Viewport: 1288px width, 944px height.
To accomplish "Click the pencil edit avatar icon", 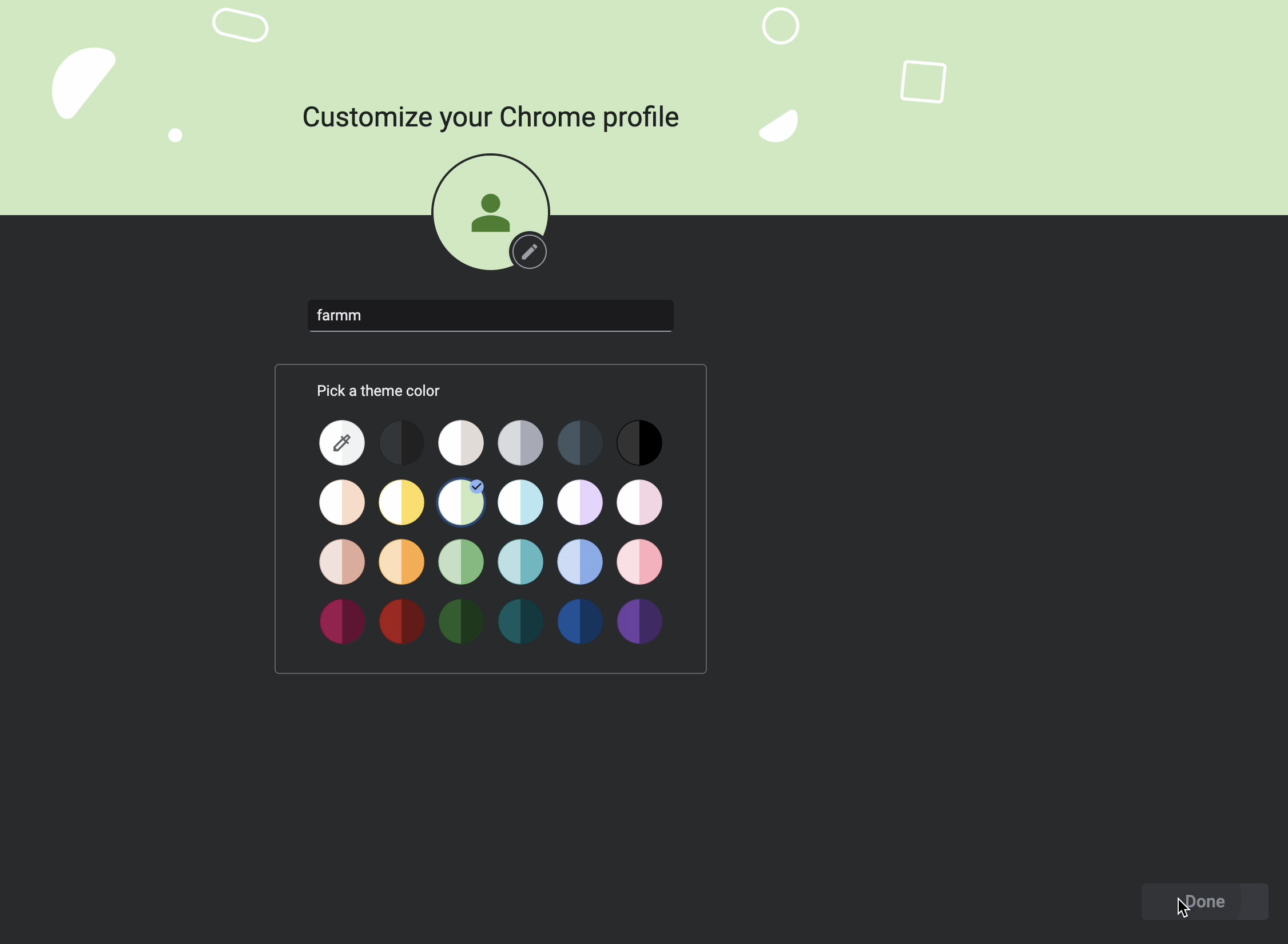I will [530, 252].
